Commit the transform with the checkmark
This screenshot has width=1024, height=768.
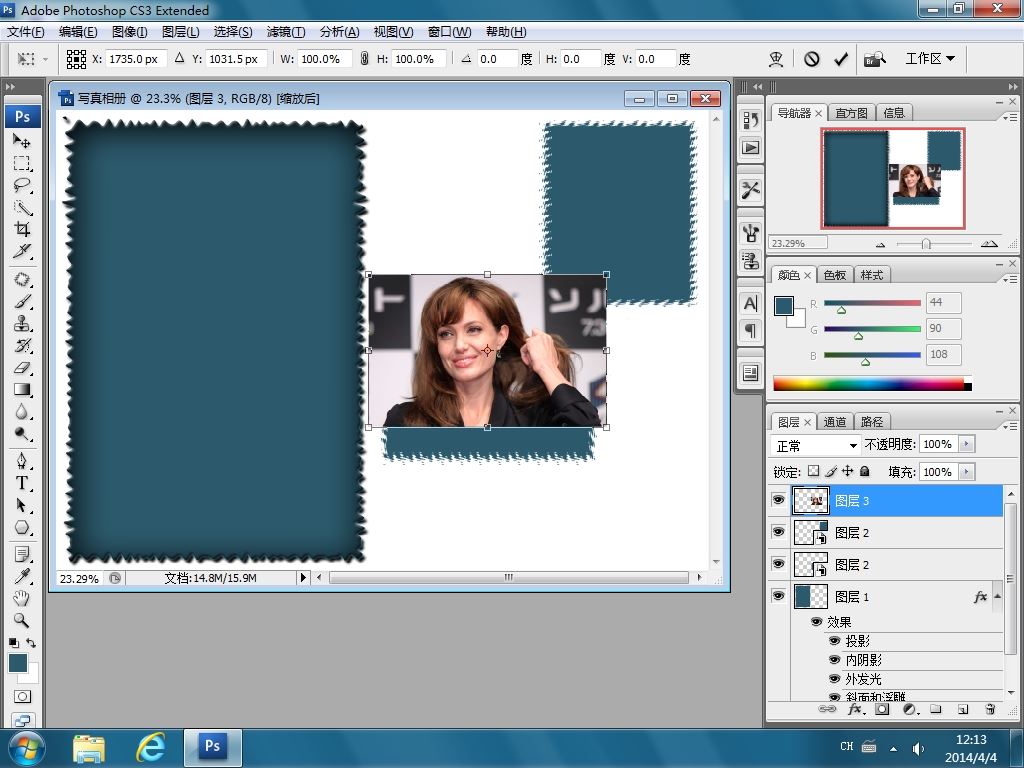click(841, 59)
